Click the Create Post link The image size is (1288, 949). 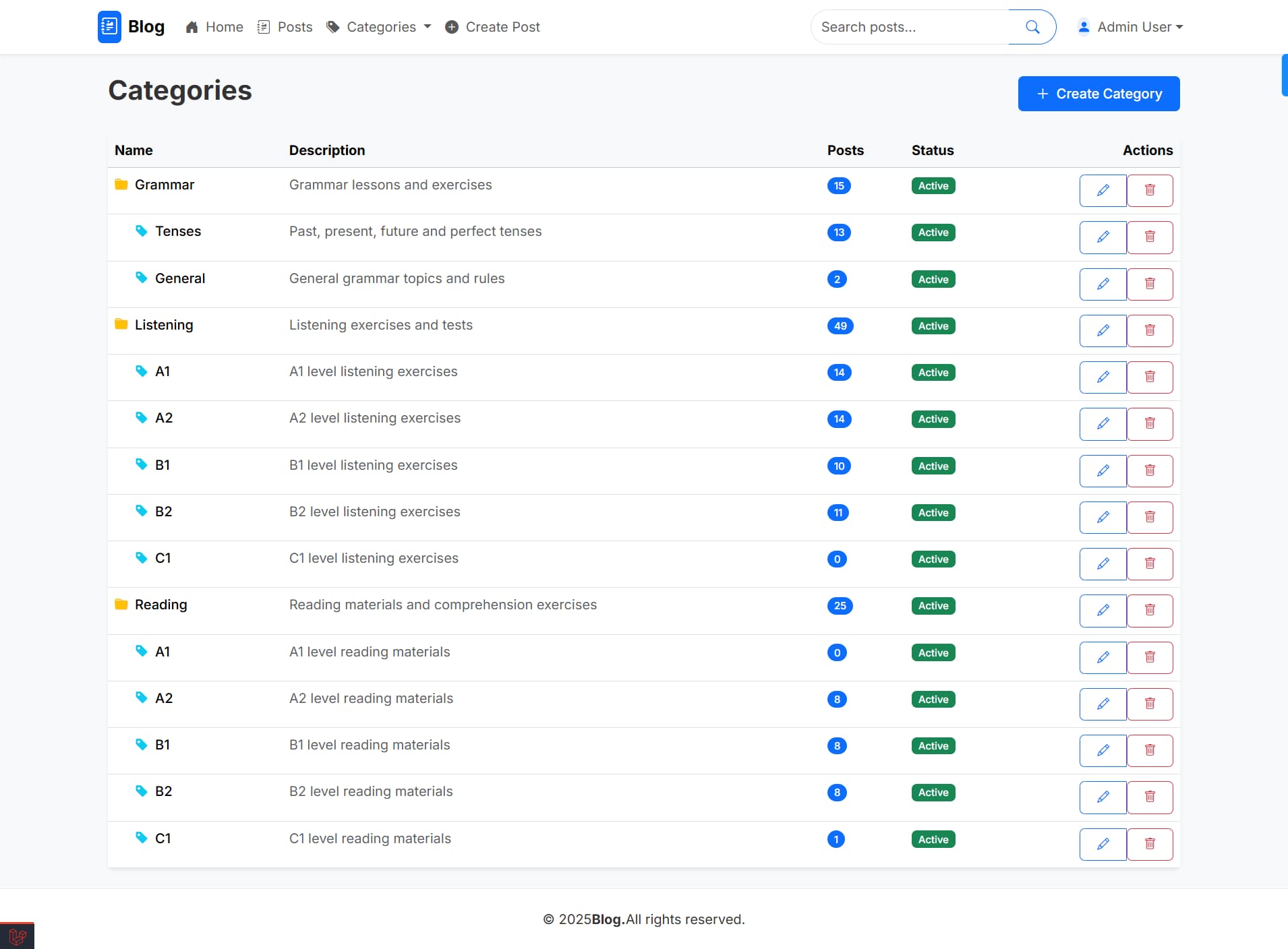point(493,27)
